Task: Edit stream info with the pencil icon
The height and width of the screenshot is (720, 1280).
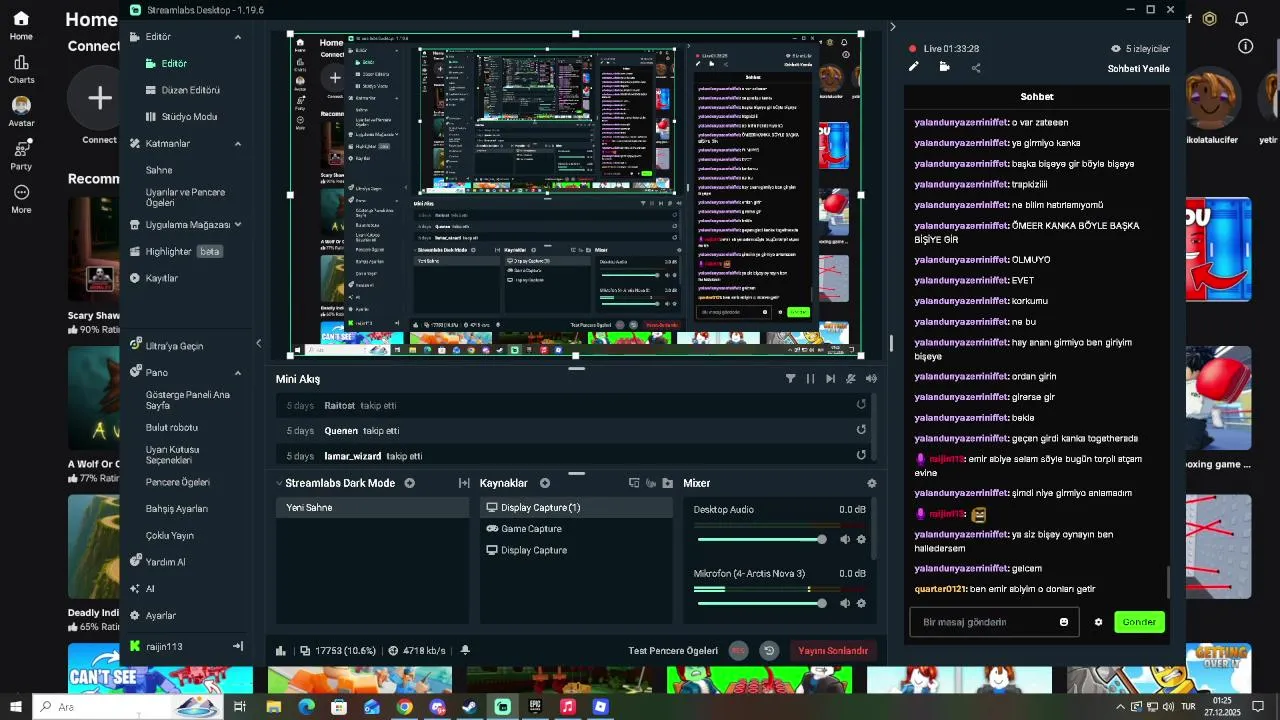Action: 913,67
